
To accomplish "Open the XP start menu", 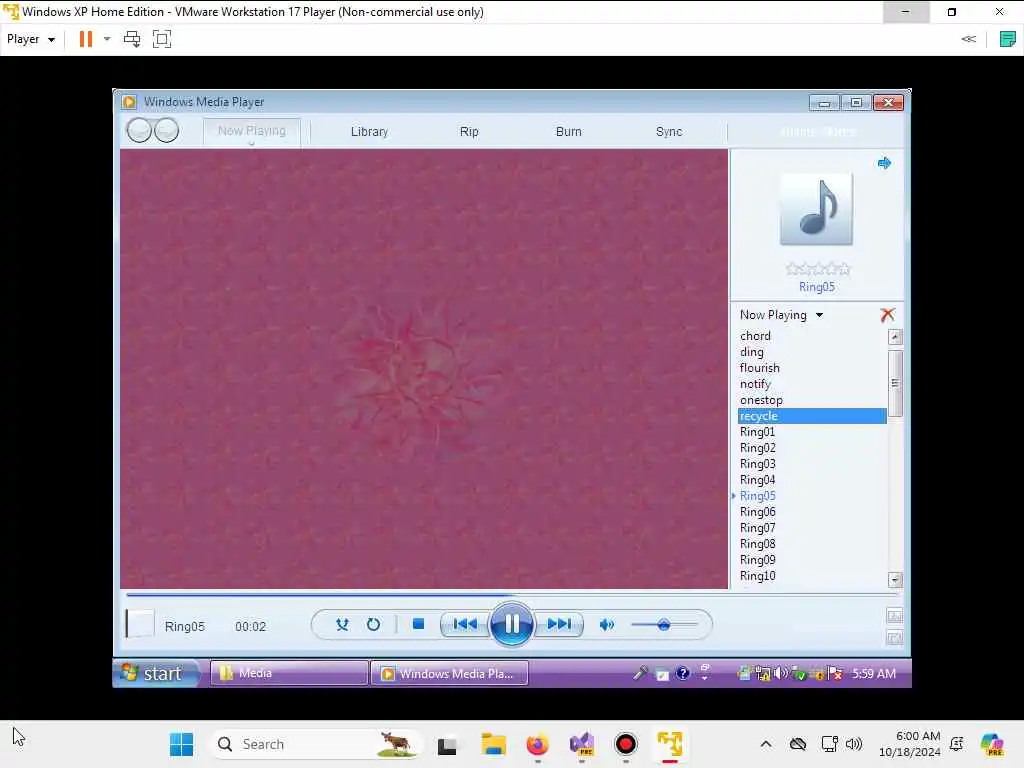I will coord(157,673).
